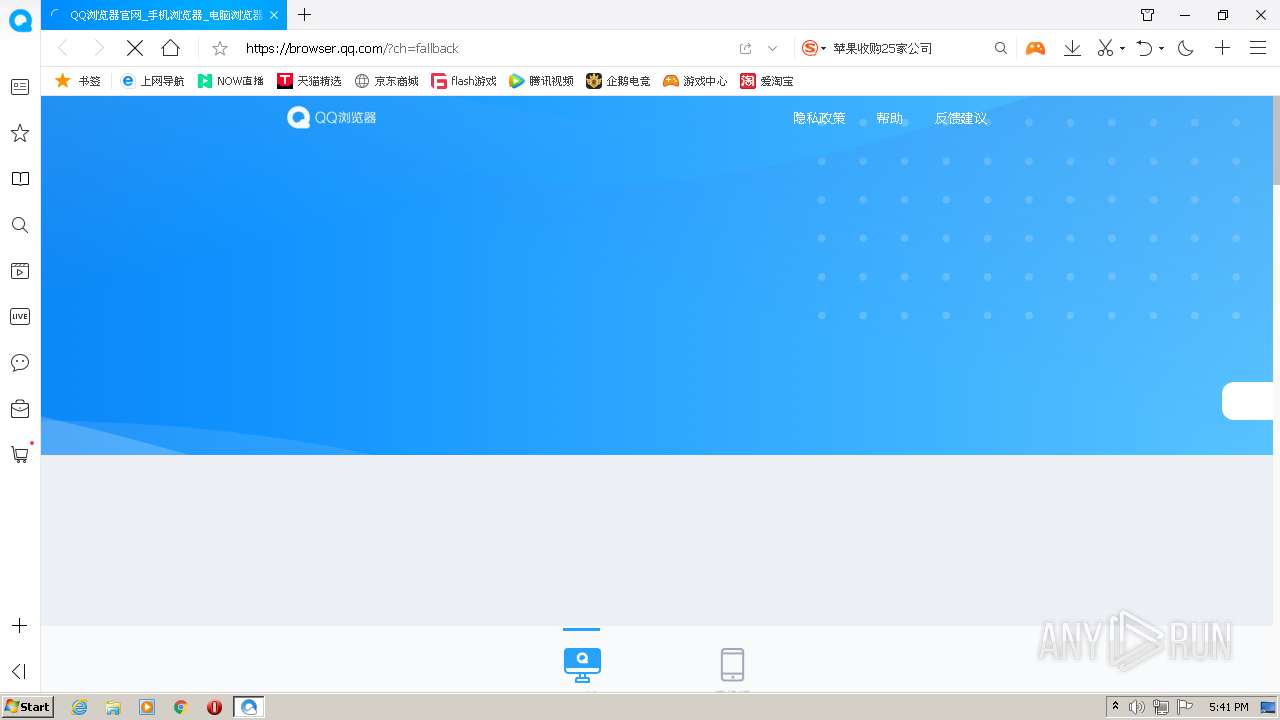Open the 书签 bookmarks folder
Screen dimensions: 1280x720
pos(77,81)
